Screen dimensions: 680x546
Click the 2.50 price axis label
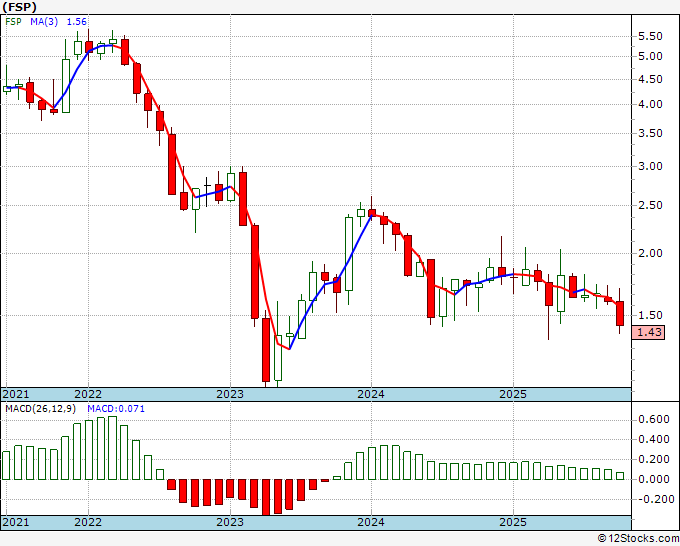pyautogui.click(x=650, y=205)
